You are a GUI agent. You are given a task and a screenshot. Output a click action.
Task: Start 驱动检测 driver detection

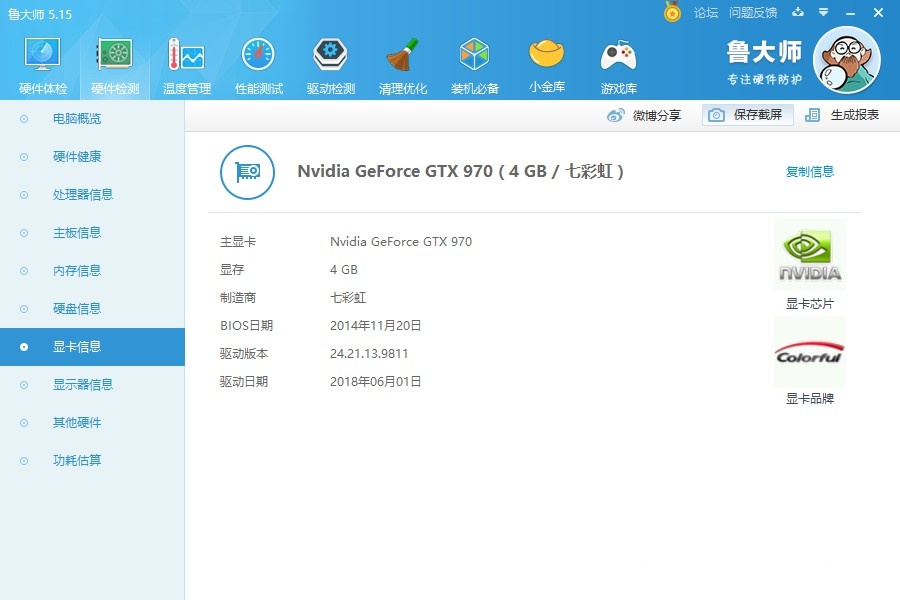click(x=330, y=60)
